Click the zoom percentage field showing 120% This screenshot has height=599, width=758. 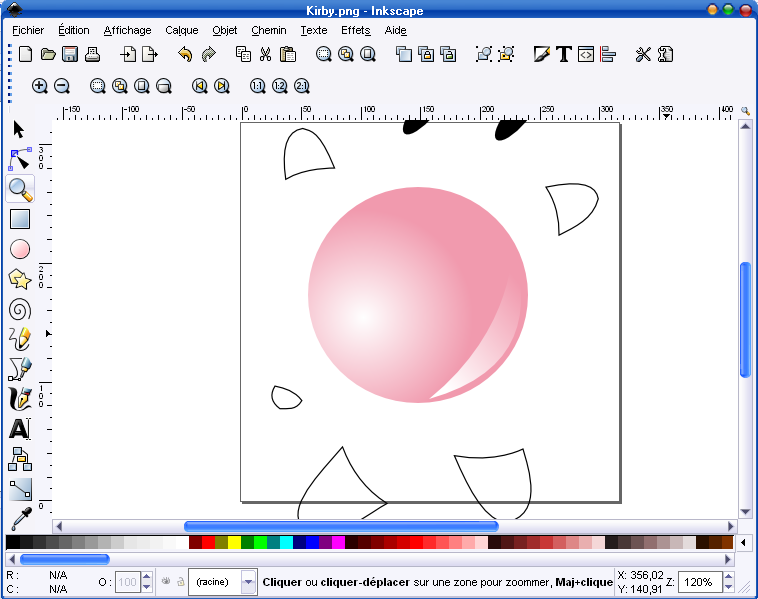700,582
